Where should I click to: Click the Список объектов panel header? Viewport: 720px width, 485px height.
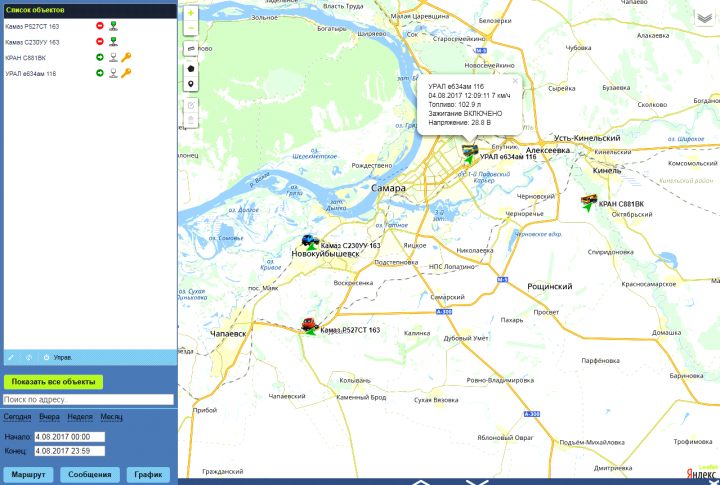90,10
